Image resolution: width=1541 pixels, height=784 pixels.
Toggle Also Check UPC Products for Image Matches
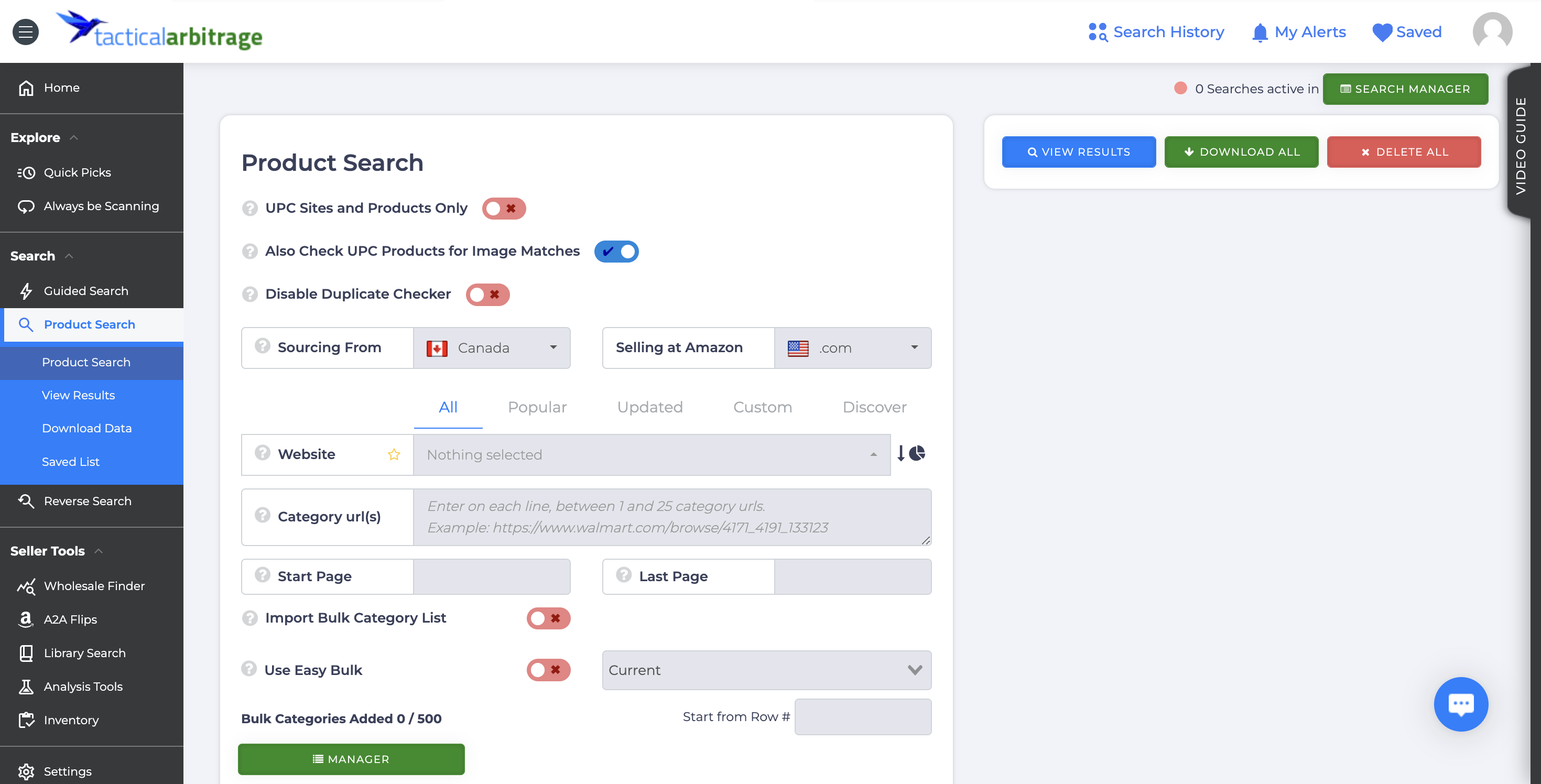[616, 251]
